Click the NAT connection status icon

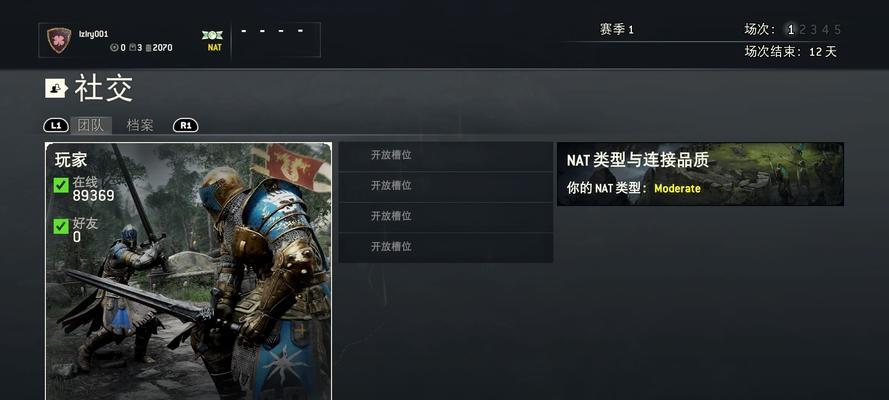click(212, 35)
